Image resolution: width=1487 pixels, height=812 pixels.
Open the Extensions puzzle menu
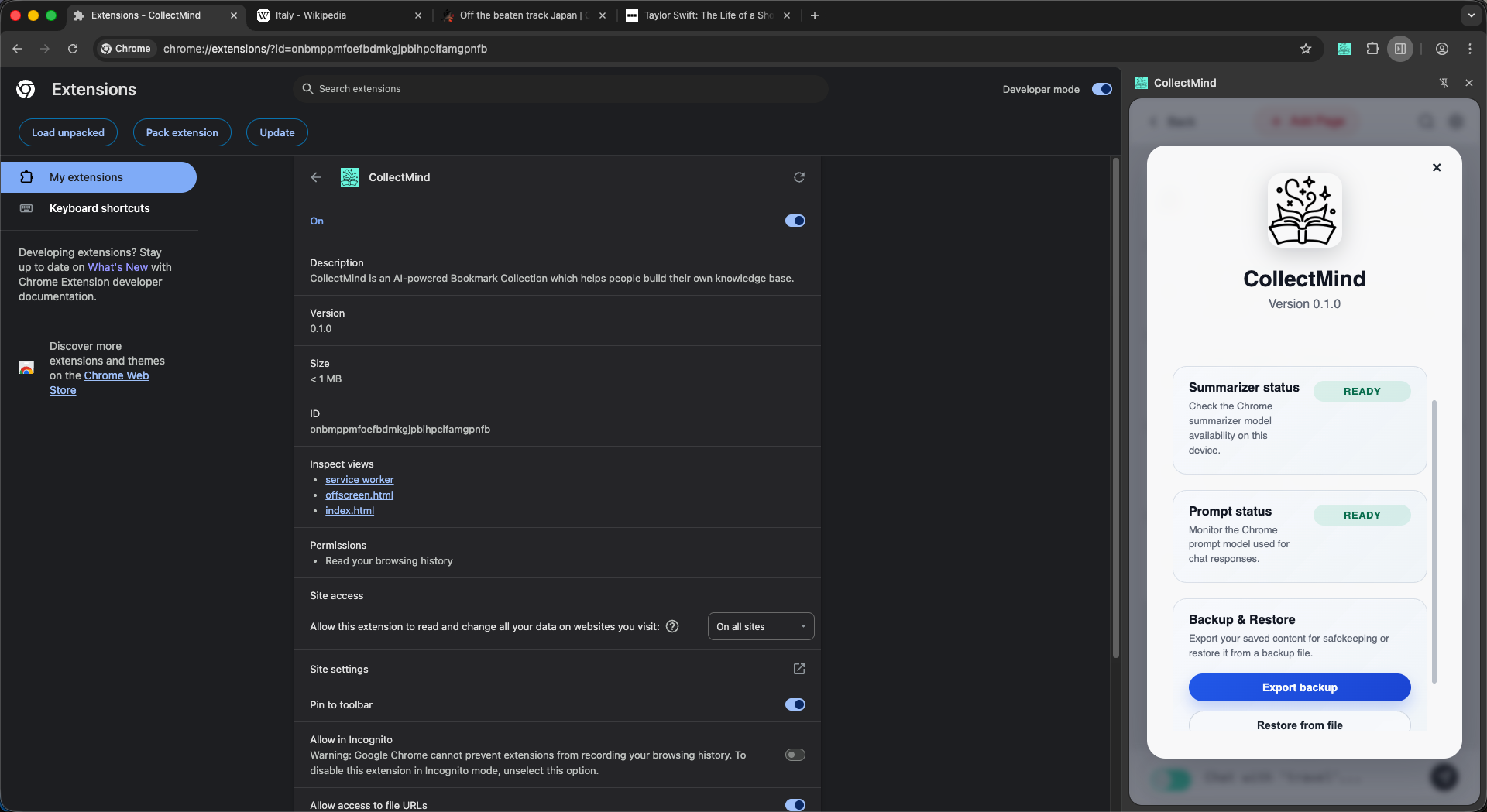(1372, 49)
